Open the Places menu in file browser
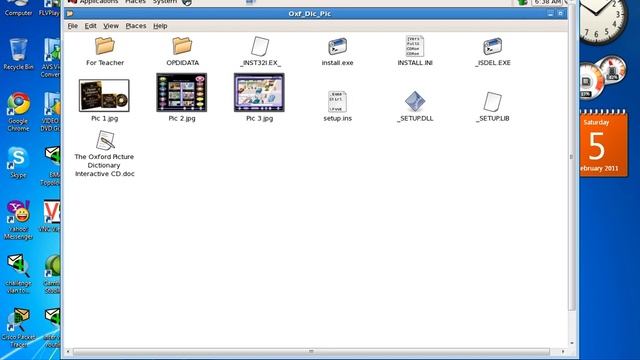This screenshot has width=640, height=360. 136,26
